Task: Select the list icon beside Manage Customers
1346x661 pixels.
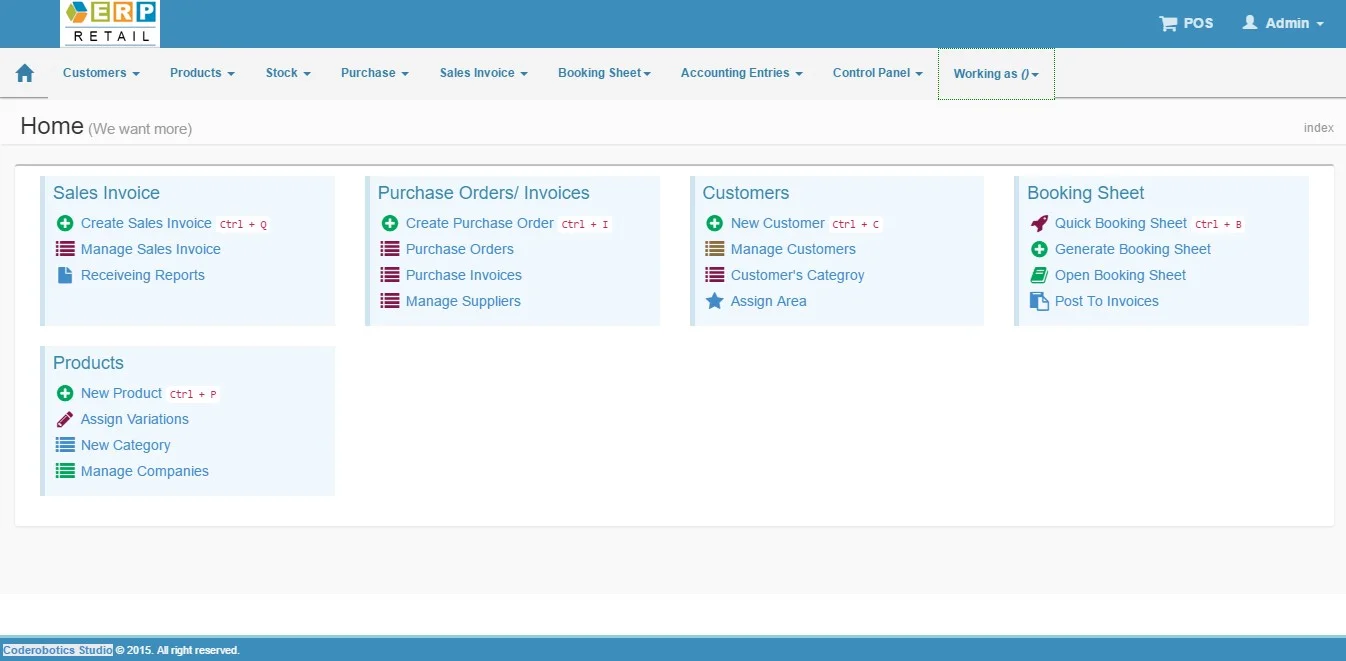Action: click(x=714, y=249)
